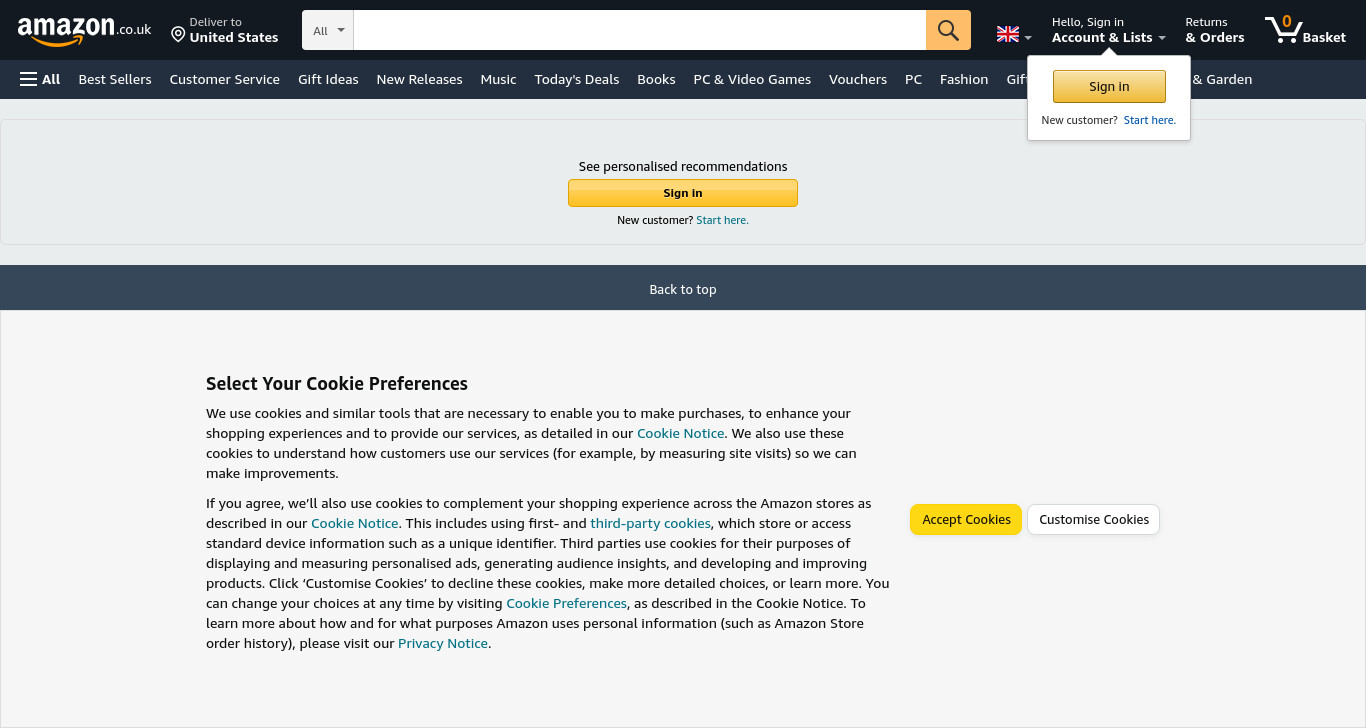Viewport: 1366px width, 728px height.
Task: Go to Best Sellers
Action: coord(115,79)
